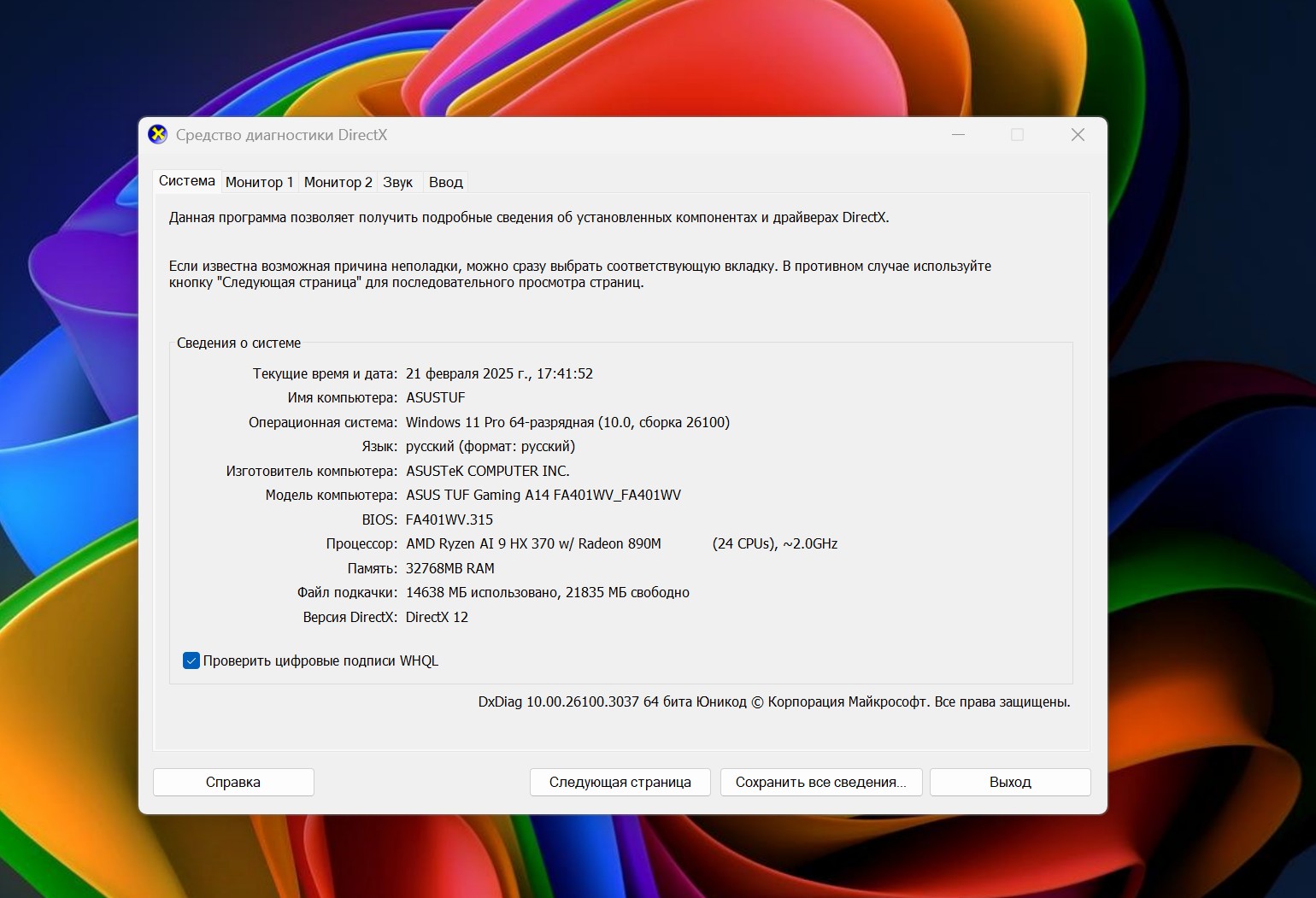
Task: Click the Данная программа позволяет description text
Action: 529,217
